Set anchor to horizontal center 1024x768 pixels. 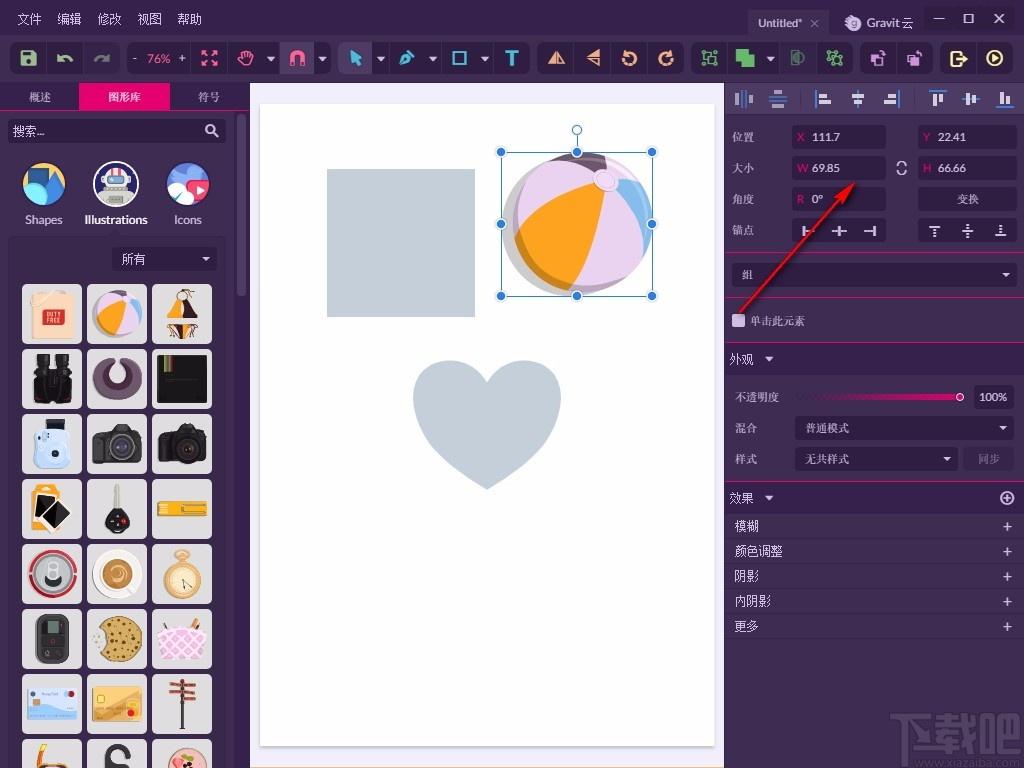pos(839,231)
